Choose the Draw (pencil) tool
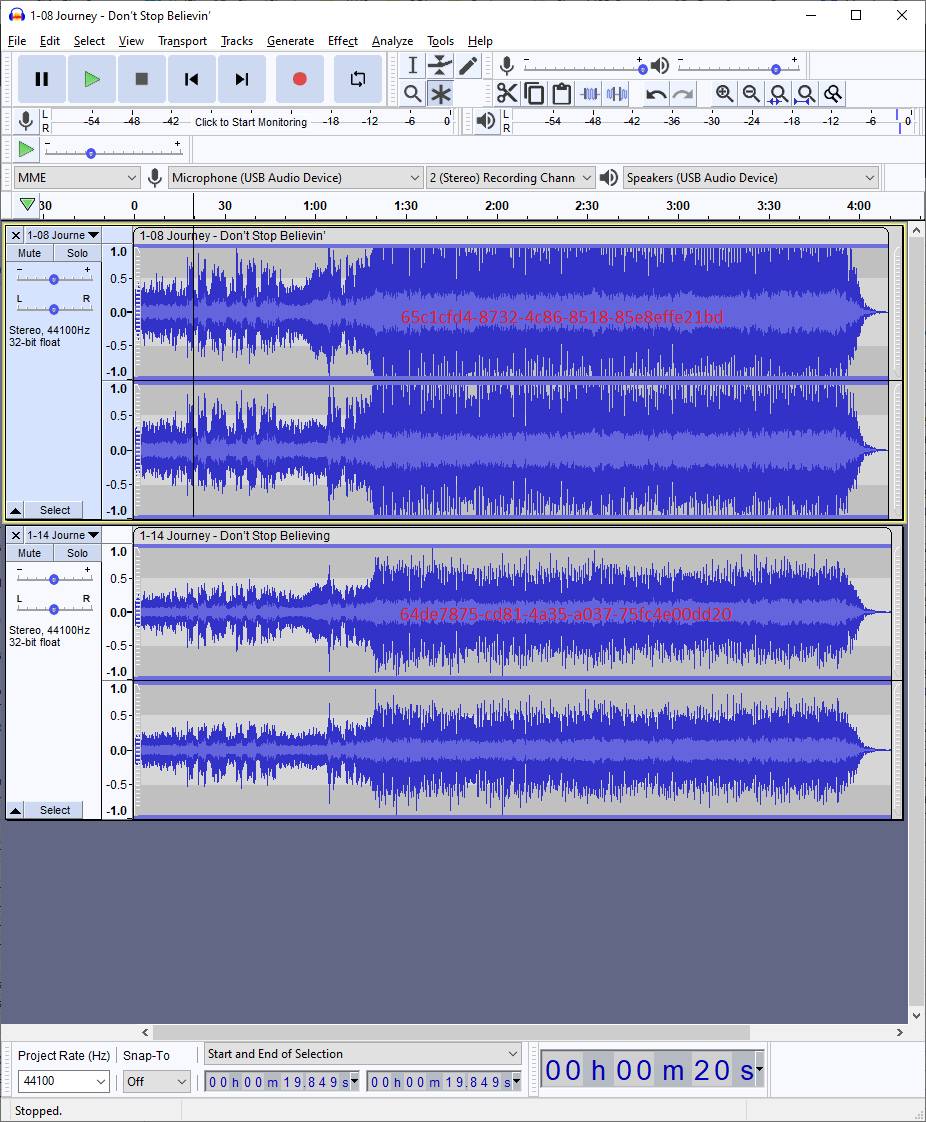926x1122 pixels. tap(468, 66)
